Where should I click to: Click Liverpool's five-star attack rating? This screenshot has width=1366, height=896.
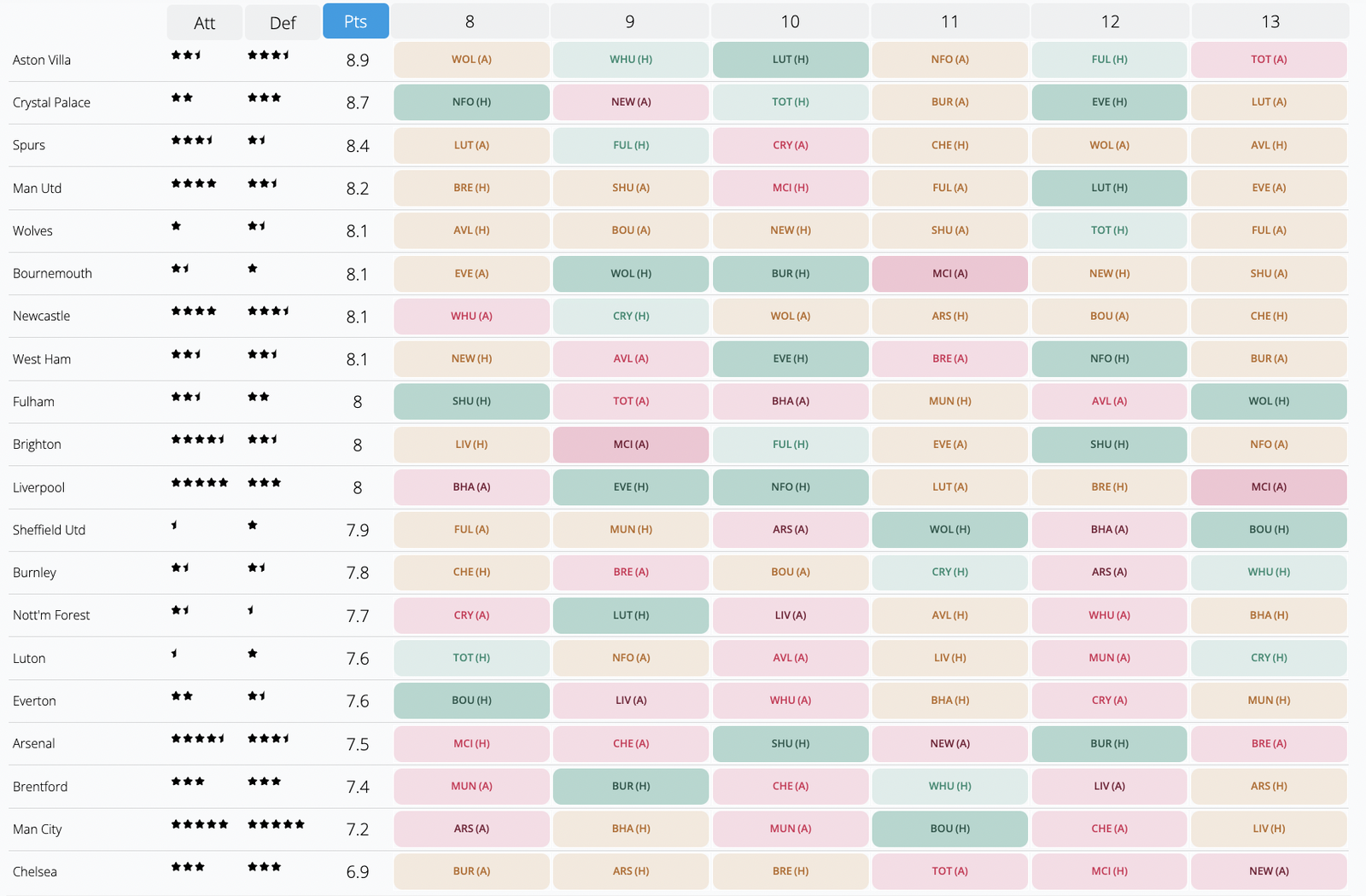point(199,482)
